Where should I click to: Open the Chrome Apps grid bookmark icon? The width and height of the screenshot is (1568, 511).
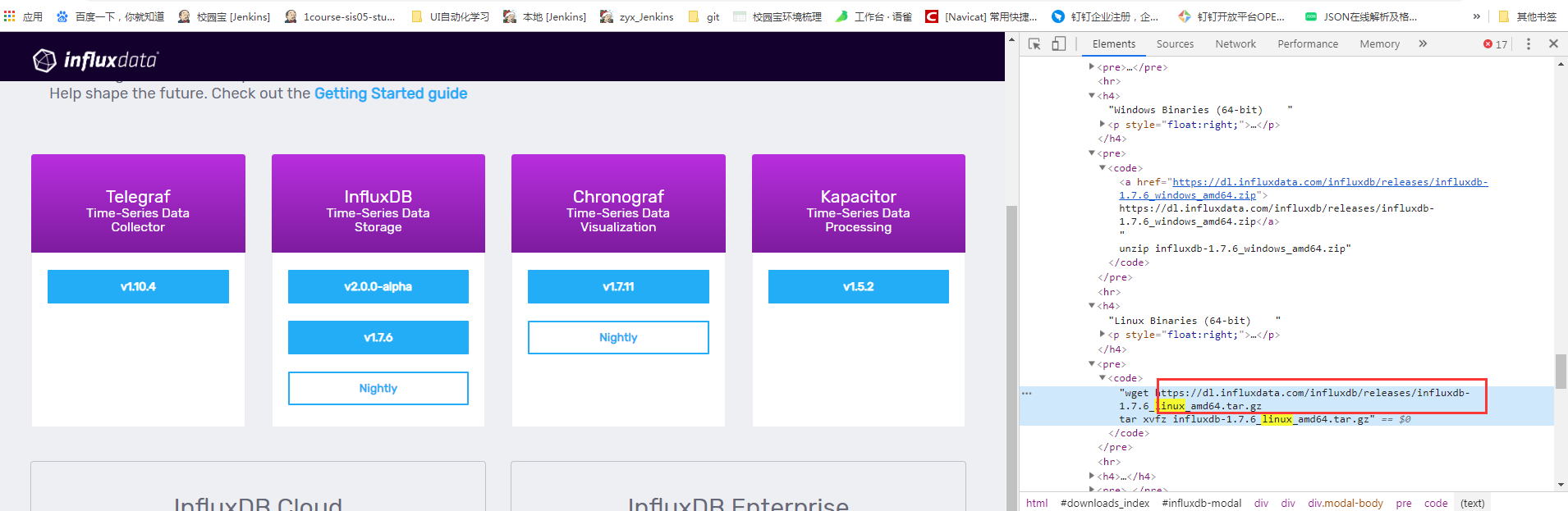coord(10,16)
